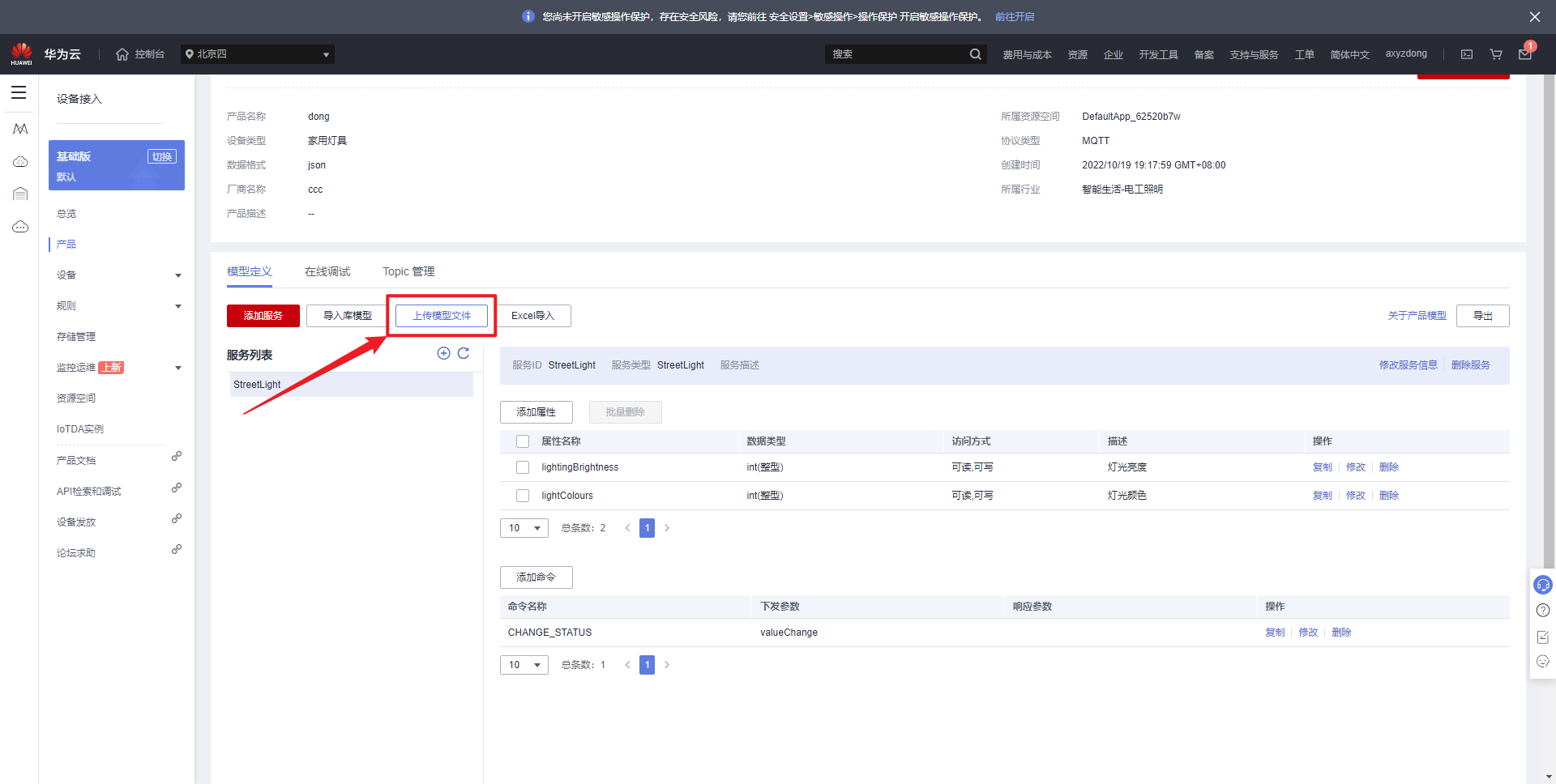
Task: Open the shopping cart icon
Action: (1496, 54)
